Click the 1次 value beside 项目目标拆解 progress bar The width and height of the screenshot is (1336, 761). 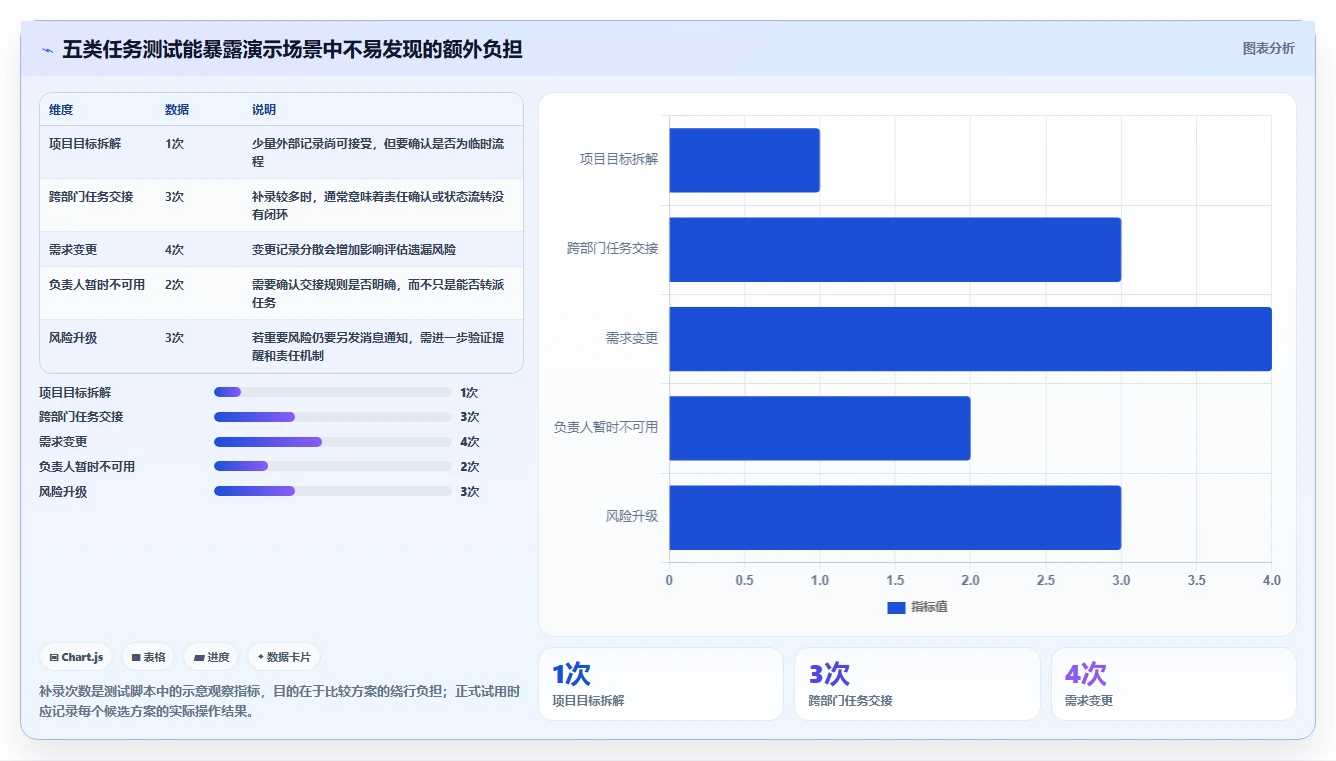(469, 392)
